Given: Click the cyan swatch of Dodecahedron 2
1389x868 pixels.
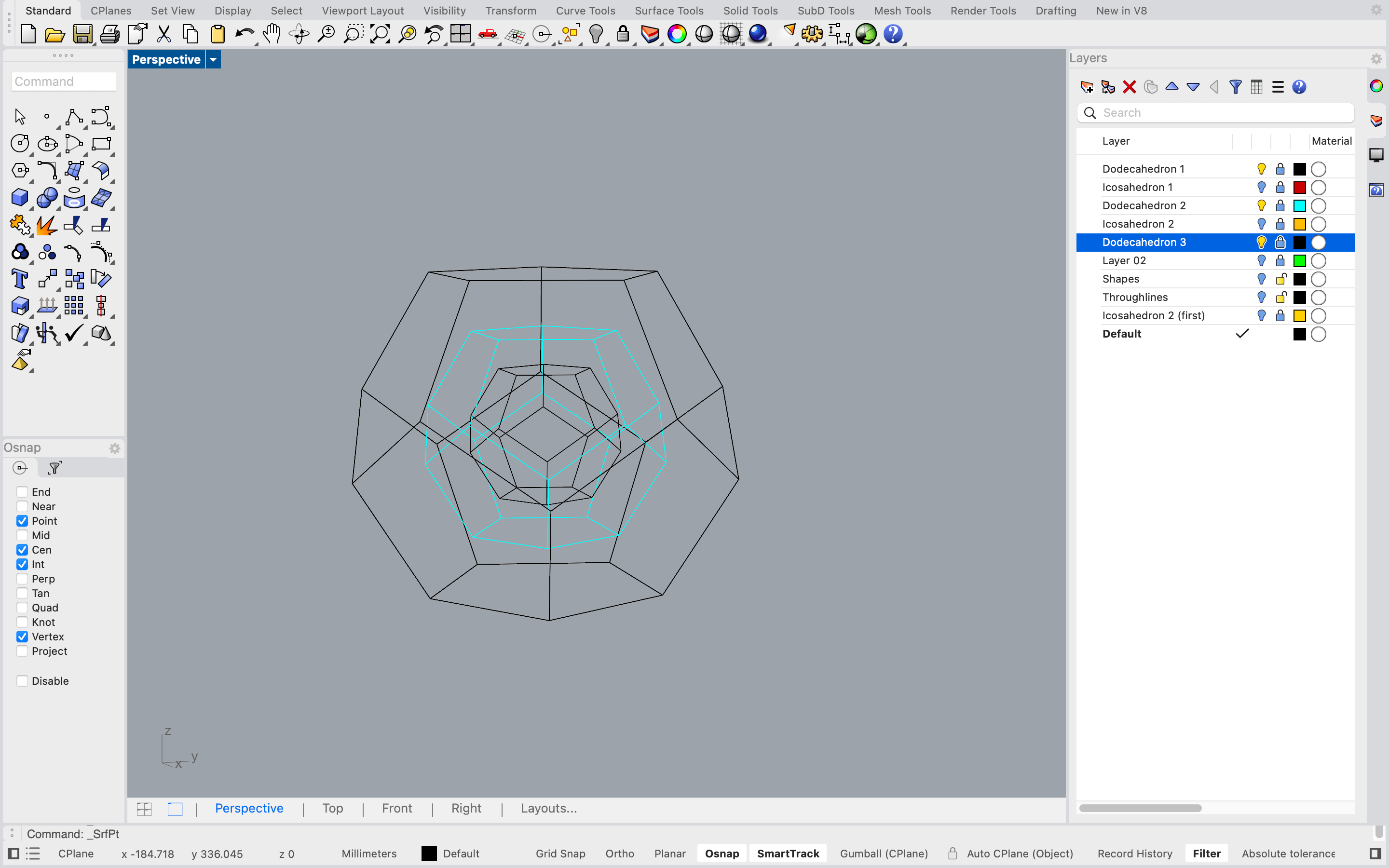Looking at the screenshot, I should click(x=1299, y=205).
